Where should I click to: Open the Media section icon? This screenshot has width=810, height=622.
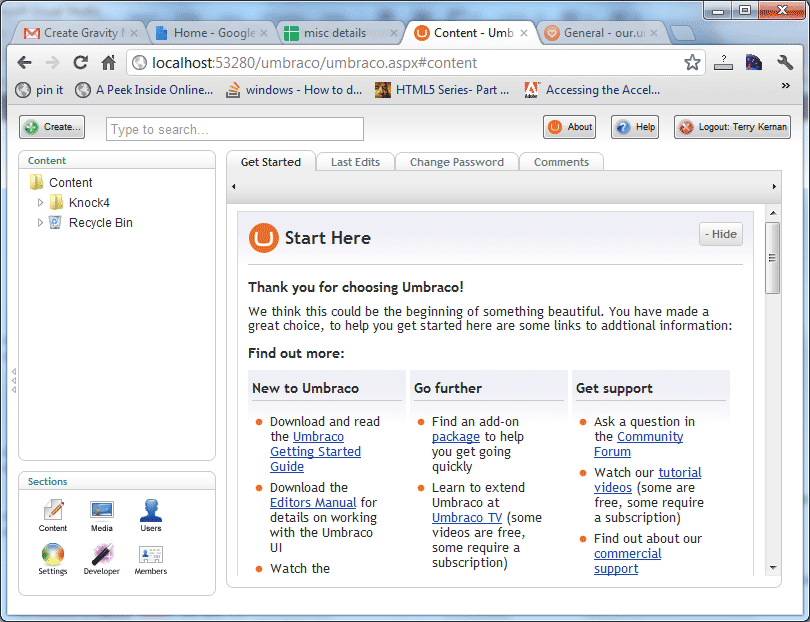102,515
